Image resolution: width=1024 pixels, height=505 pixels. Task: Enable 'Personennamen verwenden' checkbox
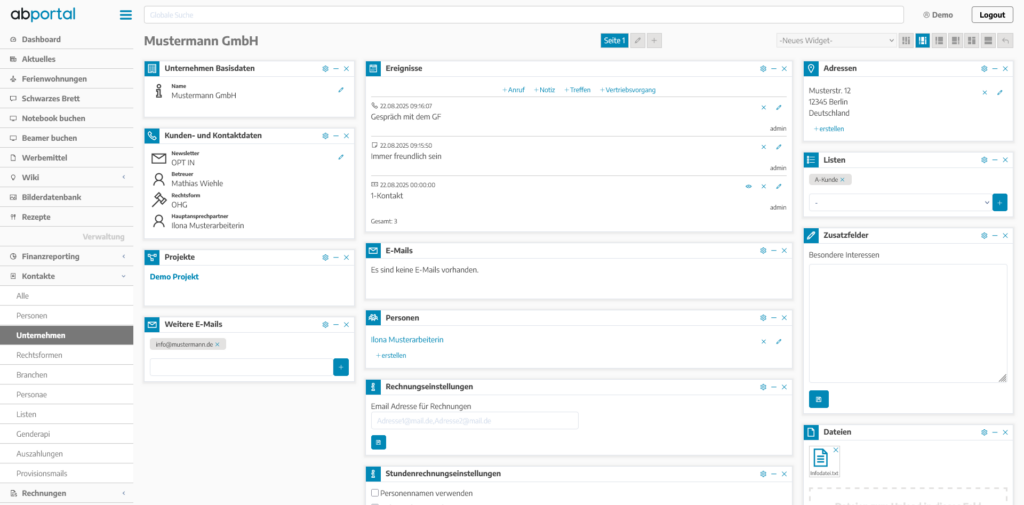pyautogui.click(x=374, y=493)
